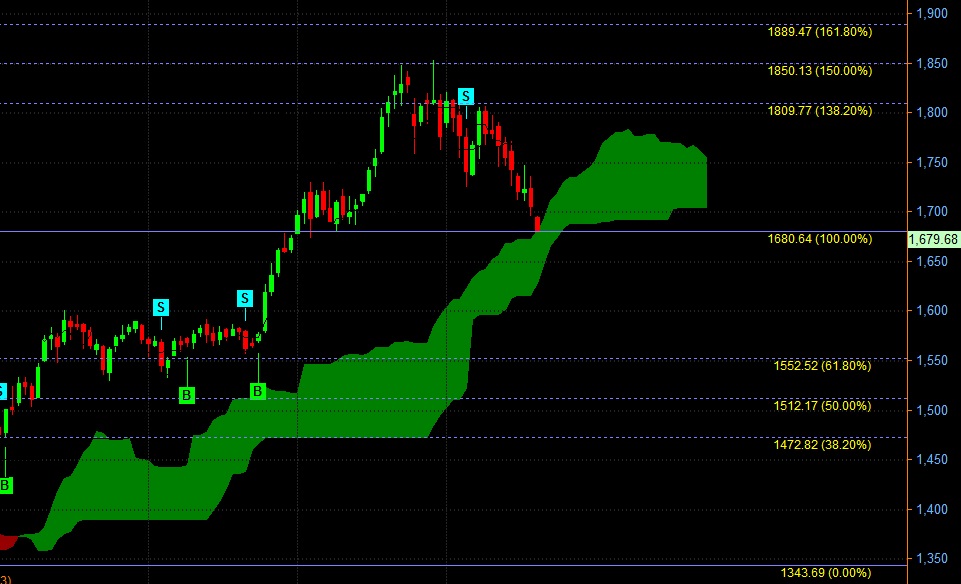Image resolution: width=961 pixels, height=584 pixels.
Task: Click the 1,400 price axis label
Action: (932, 509)
